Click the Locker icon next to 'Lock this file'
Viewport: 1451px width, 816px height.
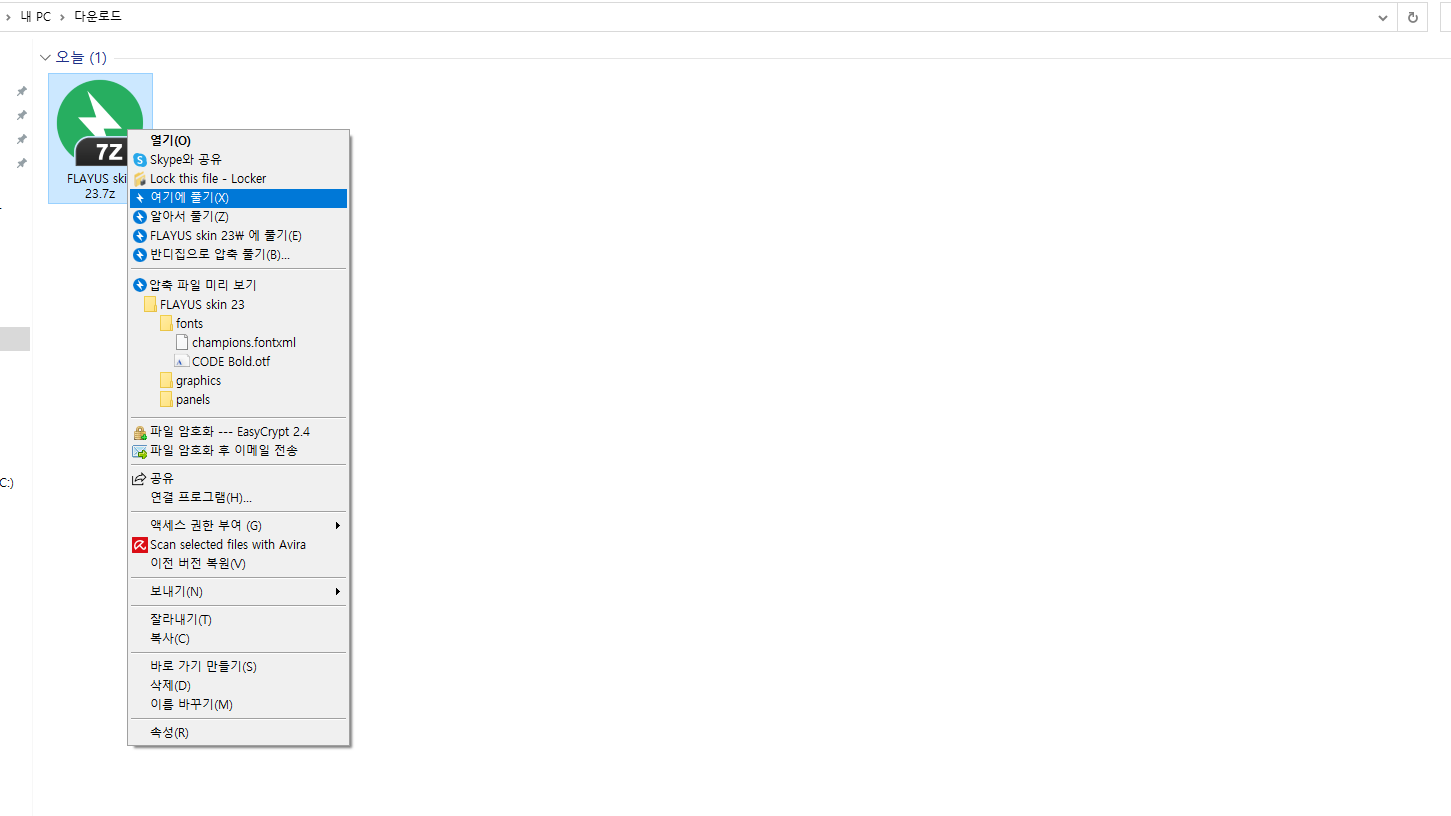(x=140, y=179)
